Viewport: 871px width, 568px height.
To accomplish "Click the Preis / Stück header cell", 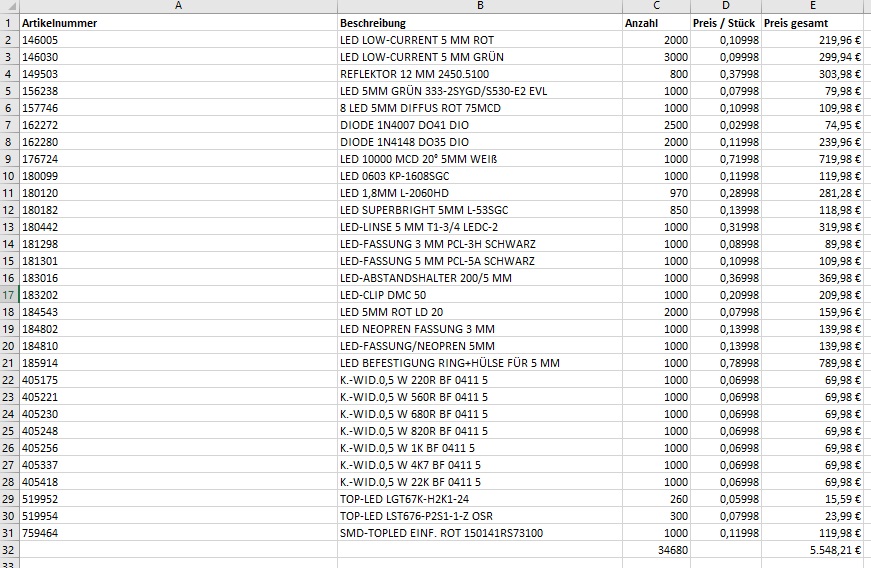I will [725, 23].
